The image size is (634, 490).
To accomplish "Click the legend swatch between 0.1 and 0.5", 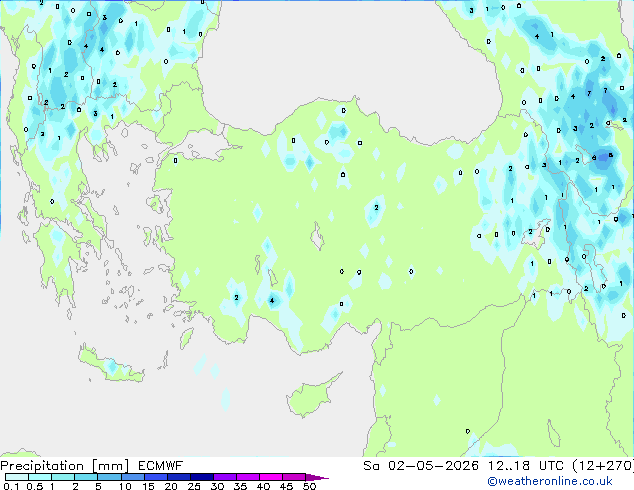I will click(17, 477).
